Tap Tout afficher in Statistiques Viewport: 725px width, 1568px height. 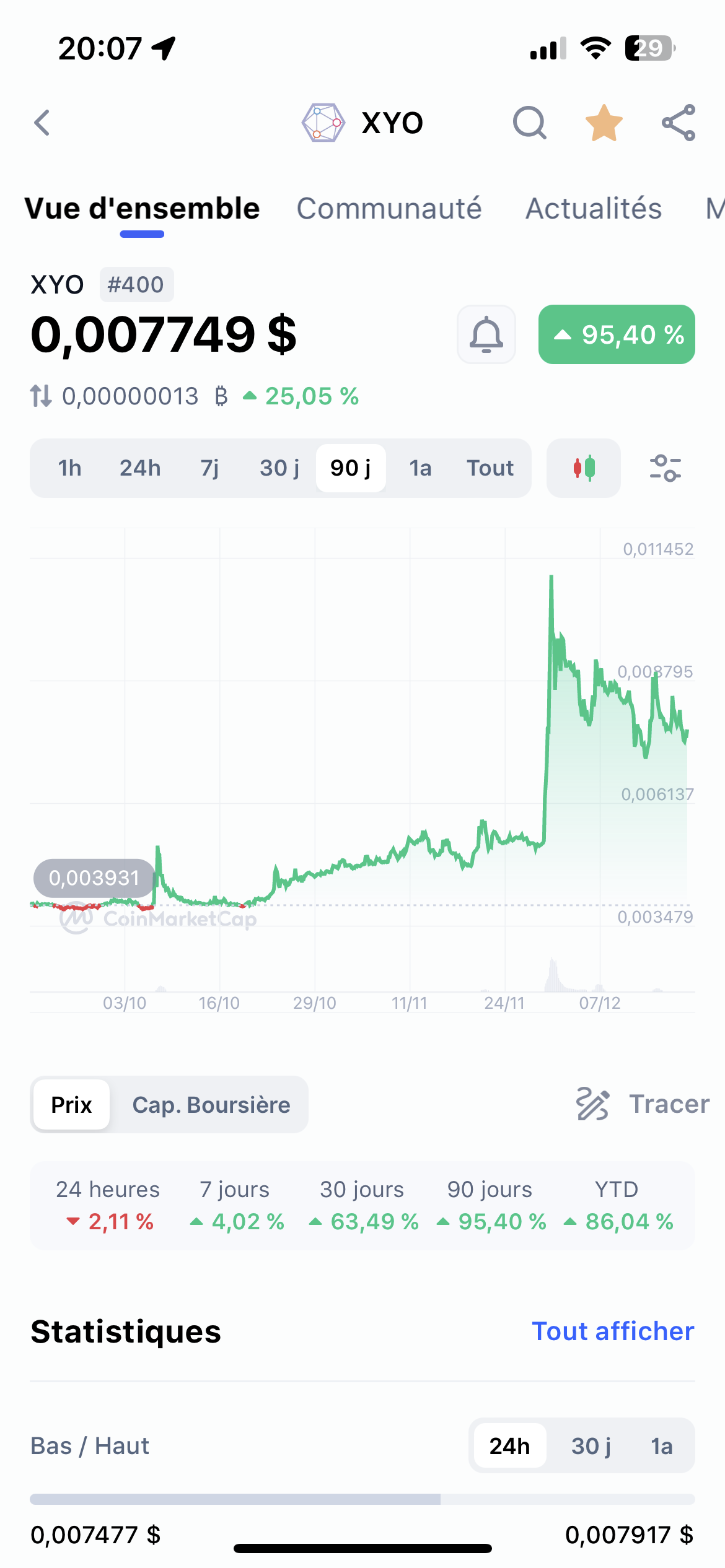(613, 1331)
